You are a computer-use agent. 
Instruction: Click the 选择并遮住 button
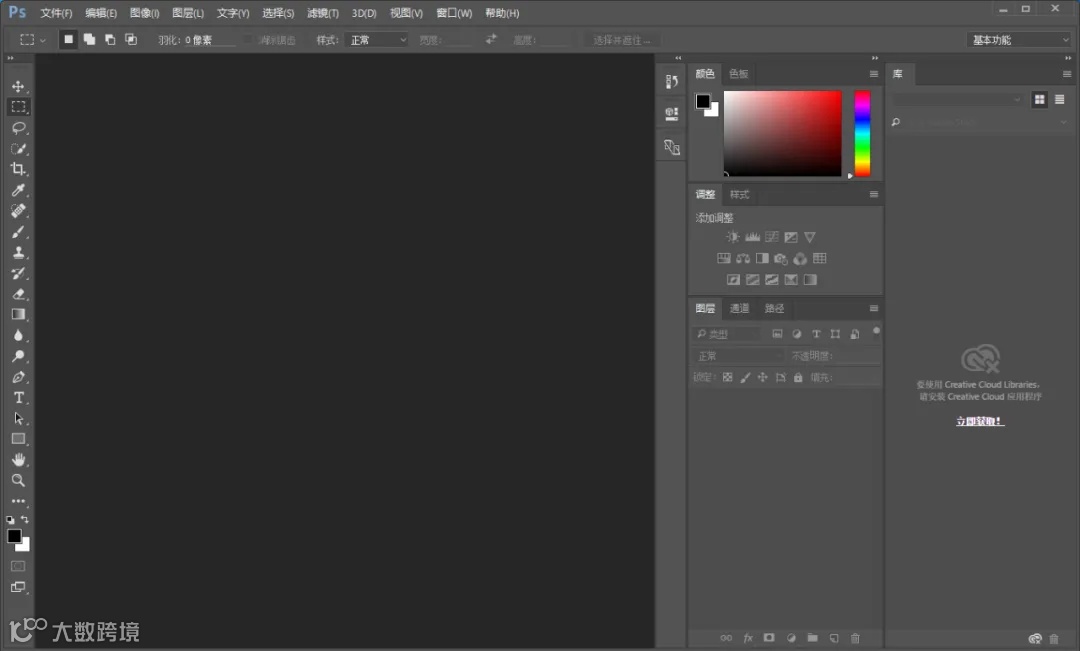[621, 40]
